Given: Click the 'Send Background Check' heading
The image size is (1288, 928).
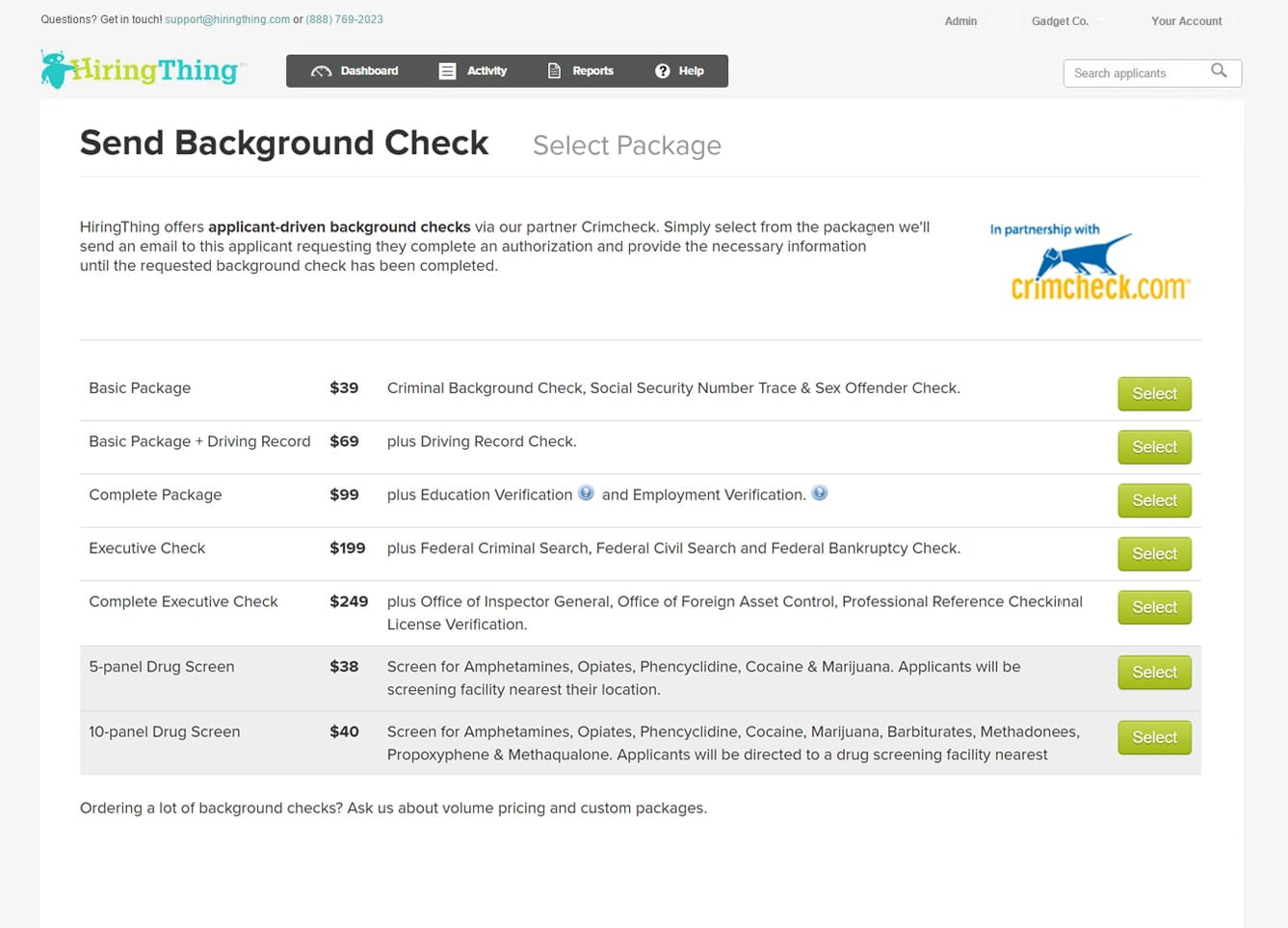Looking at the screenshot, I should click(284, 143).
